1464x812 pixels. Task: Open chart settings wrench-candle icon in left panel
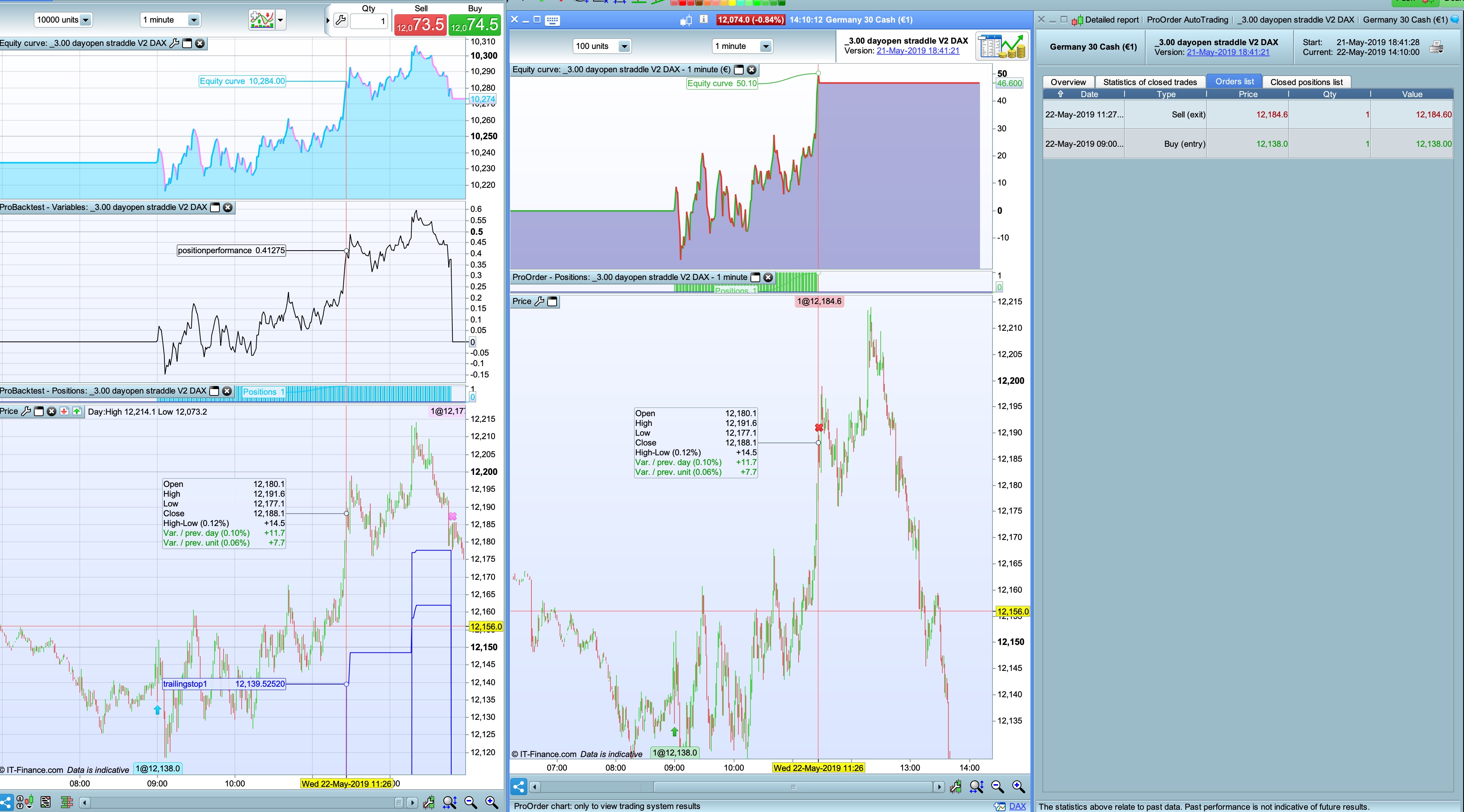tap(429, 802)
